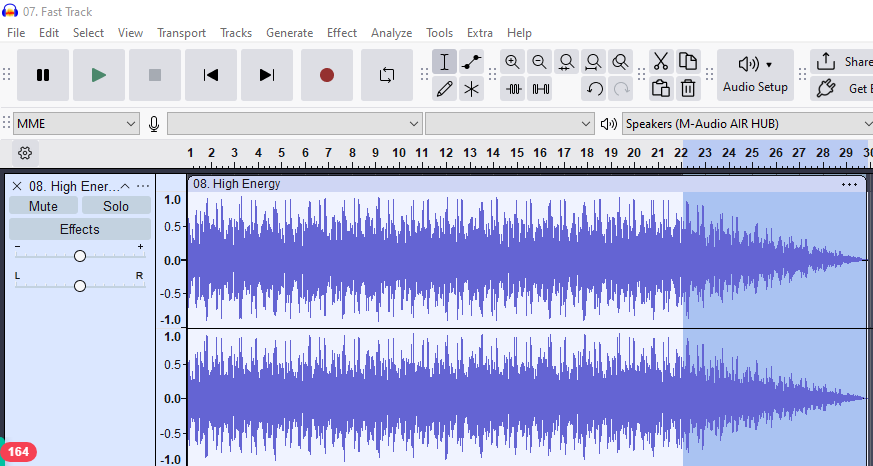Viewport: 873px width, 466px height.
Task: Click the red 164 notification badge
Action: pos(18,452)
